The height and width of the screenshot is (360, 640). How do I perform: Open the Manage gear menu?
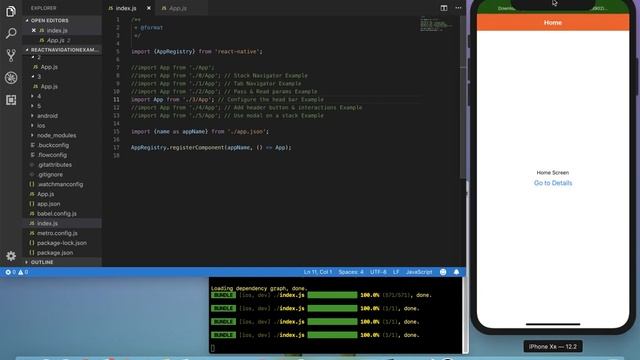[11, 256]
